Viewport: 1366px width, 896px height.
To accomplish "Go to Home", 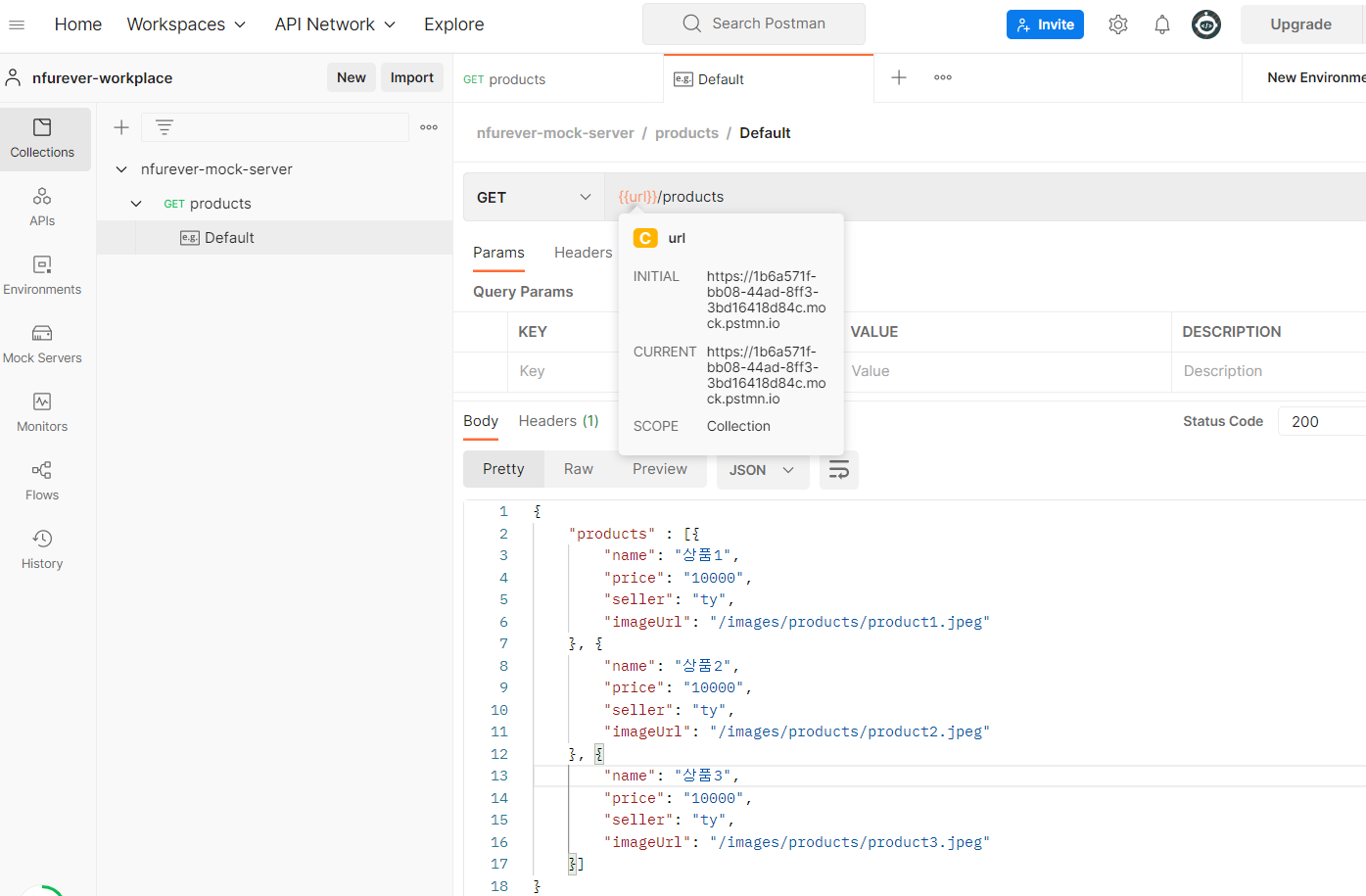I will (78, 24).
